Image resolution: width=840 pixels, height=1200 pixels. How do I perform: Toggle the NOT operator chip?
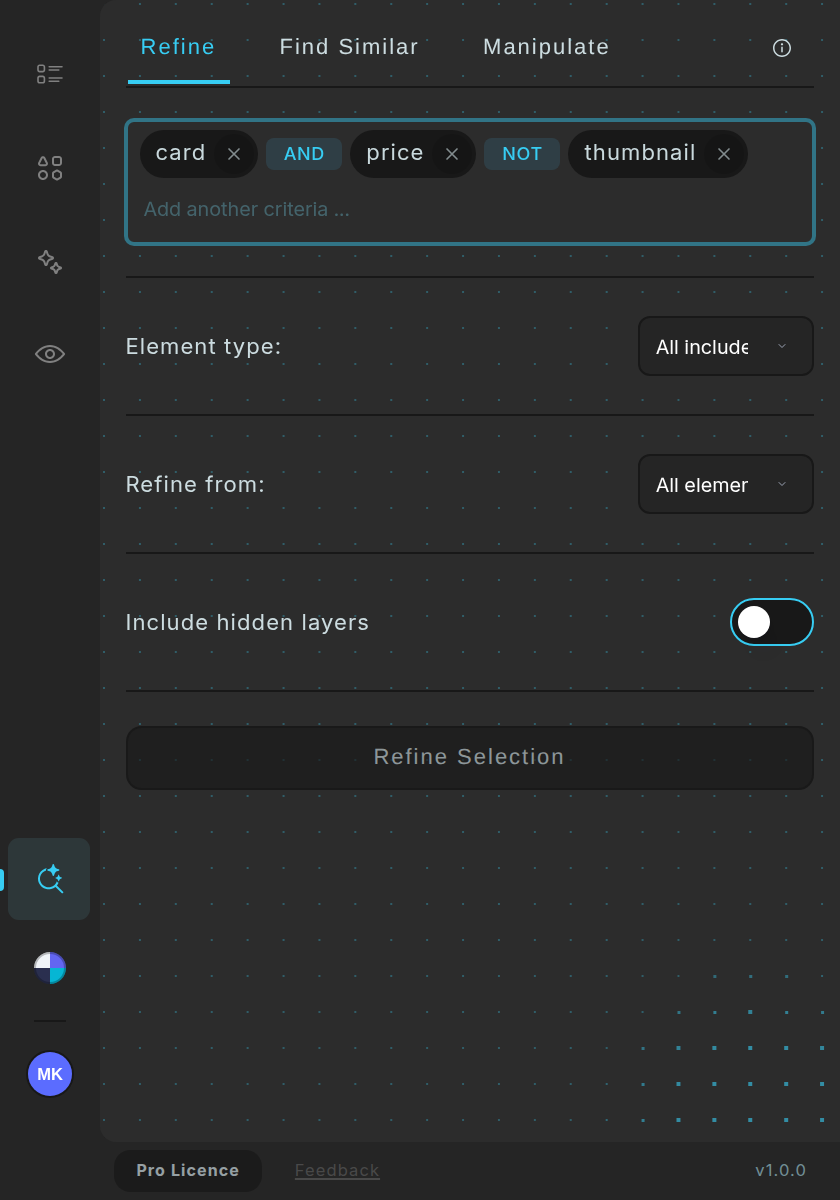pyautogui.click(x=522, y=154)
